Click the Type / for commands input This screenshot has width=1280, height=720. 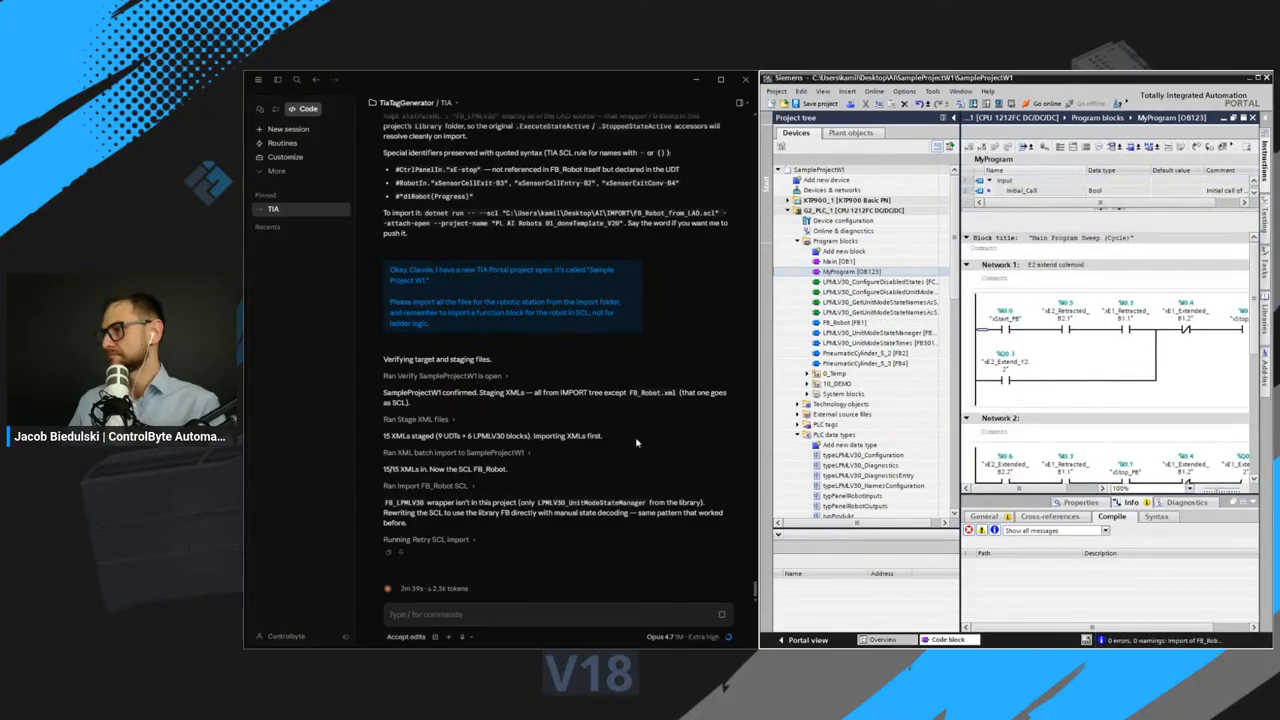point(558,614)
